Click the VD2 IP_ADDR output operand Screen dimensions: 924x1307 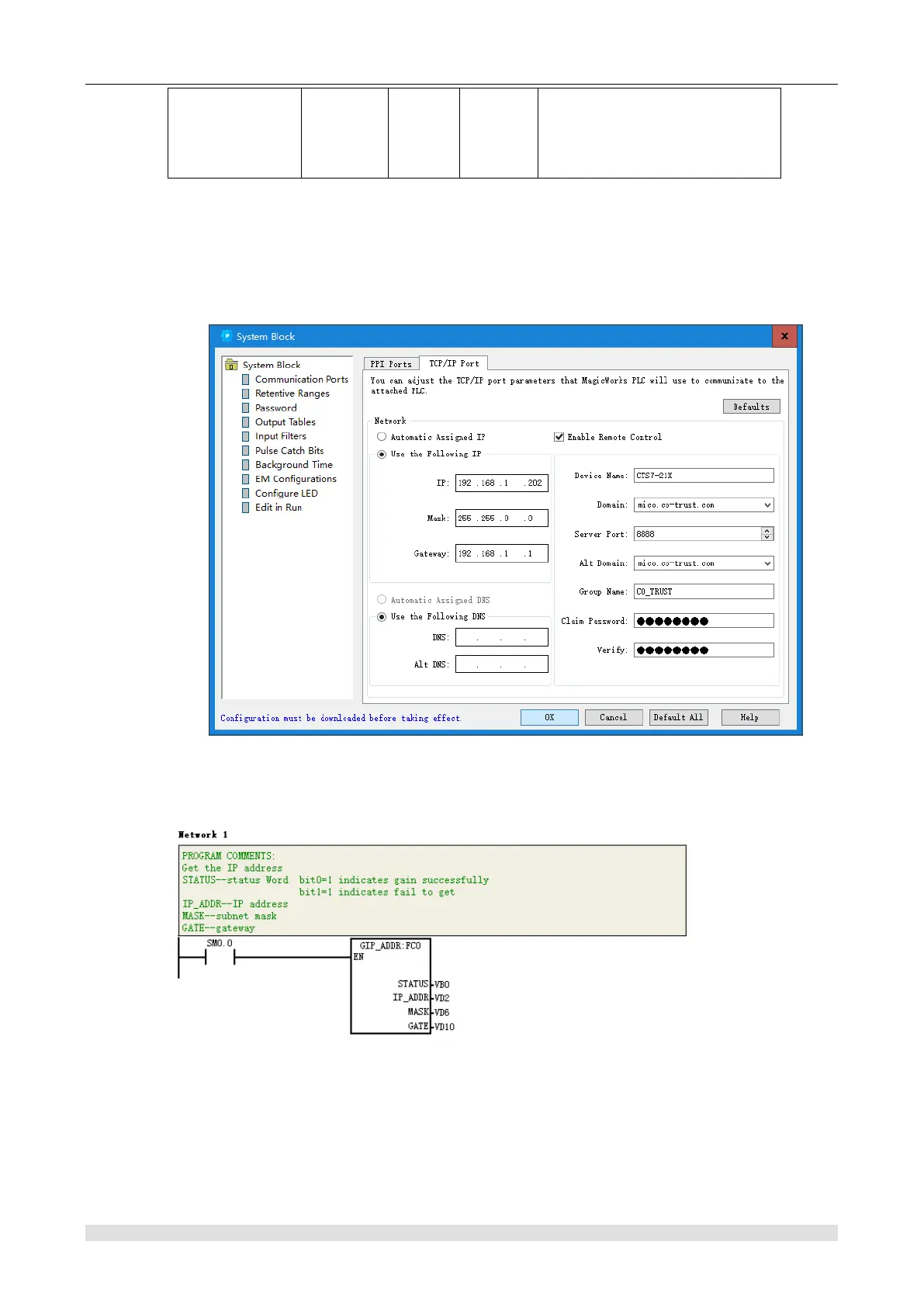(442, 998)
